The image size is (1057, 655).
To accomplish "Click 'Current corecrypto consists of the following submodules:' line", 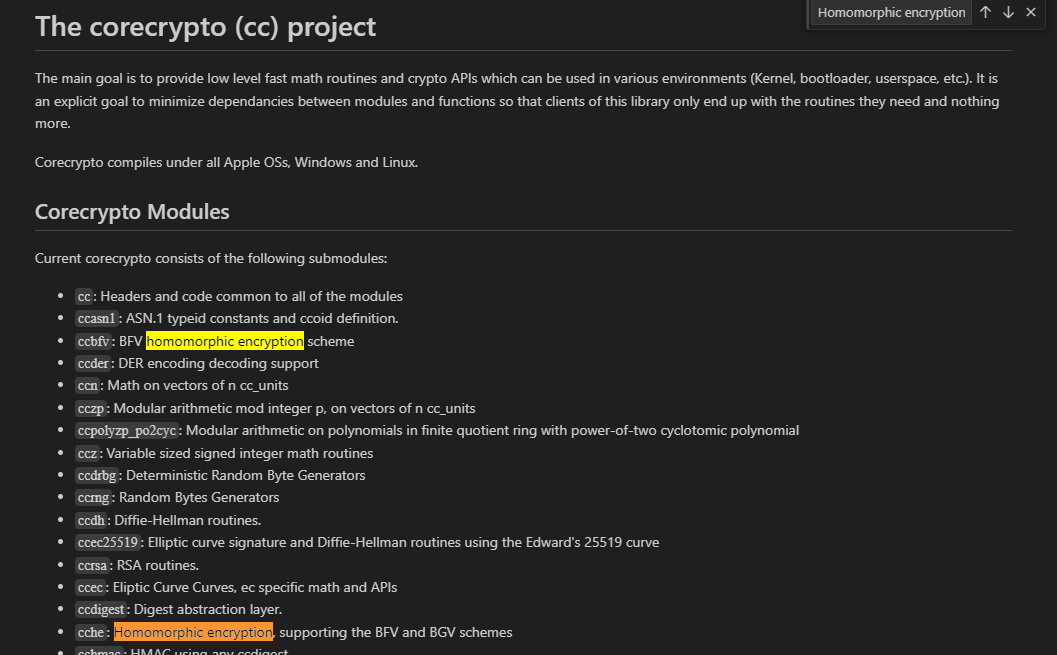I will pos(211,258).
